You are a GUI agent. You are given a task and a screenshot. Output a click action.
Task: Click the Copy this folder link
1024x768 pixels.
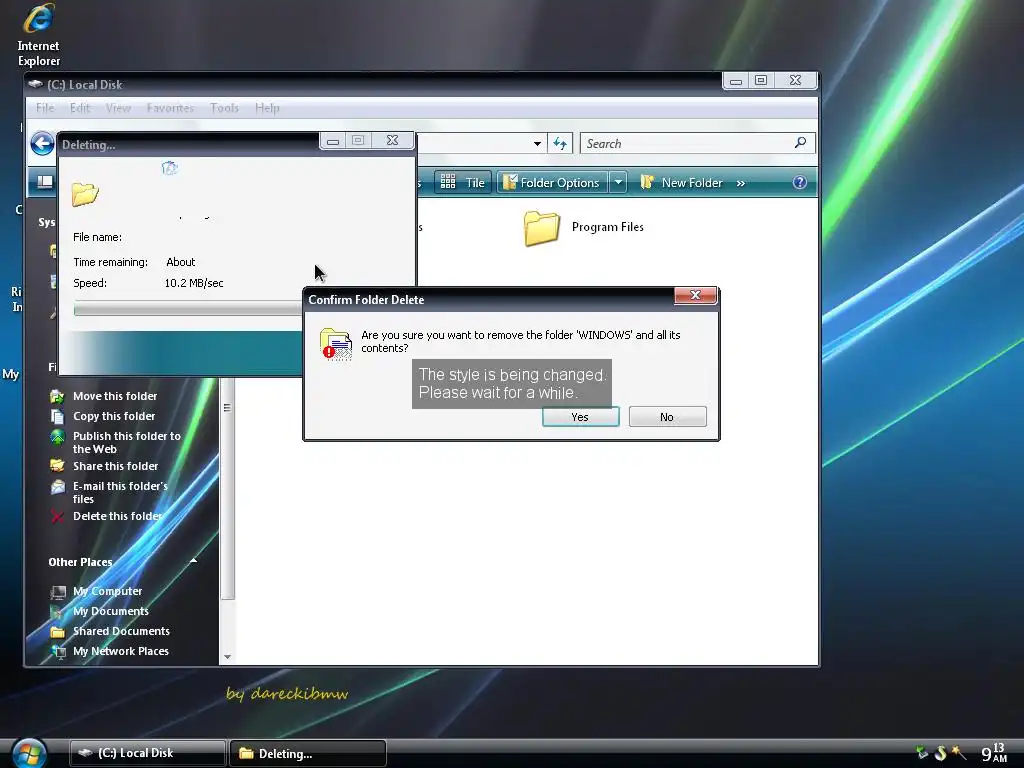coord(114,417)
